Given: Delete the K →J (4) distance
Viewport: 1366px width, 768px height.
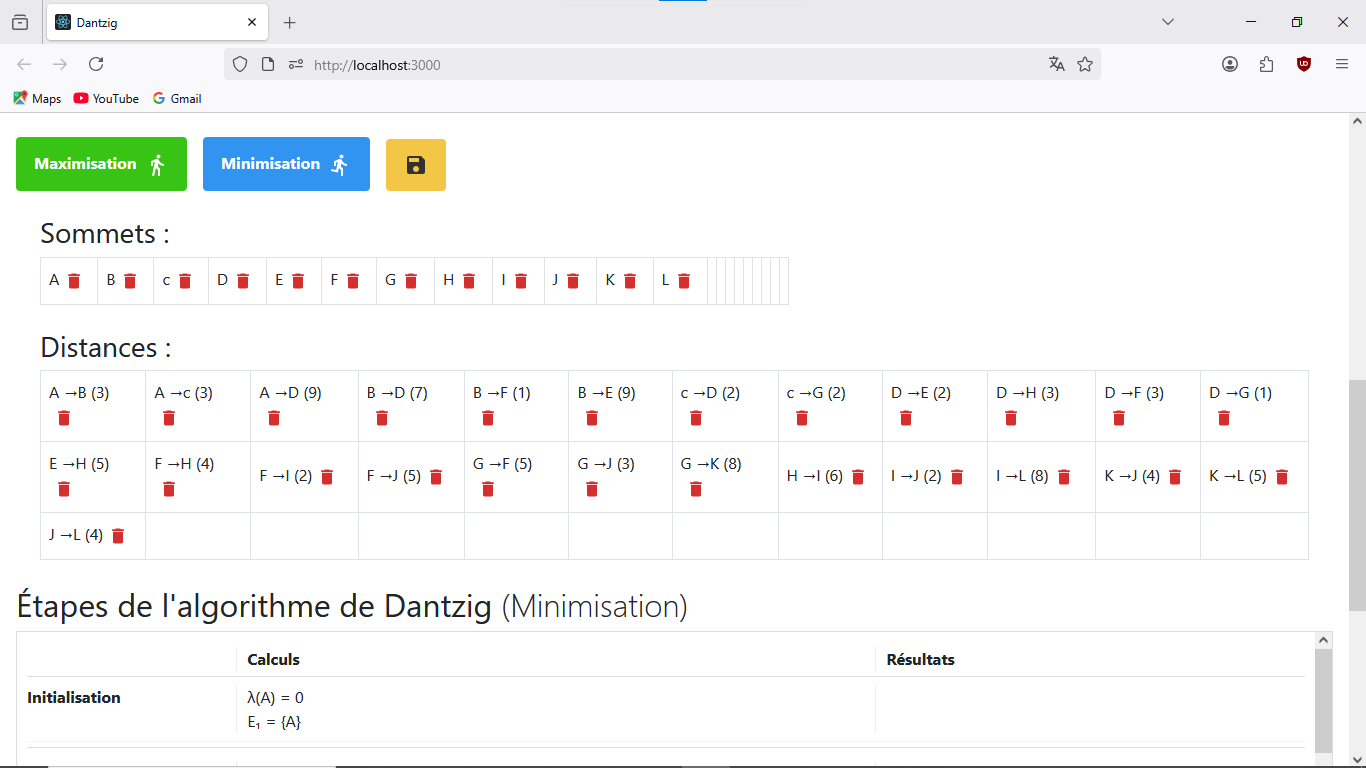Looking at the screenshot, I should click(1175, 477).
